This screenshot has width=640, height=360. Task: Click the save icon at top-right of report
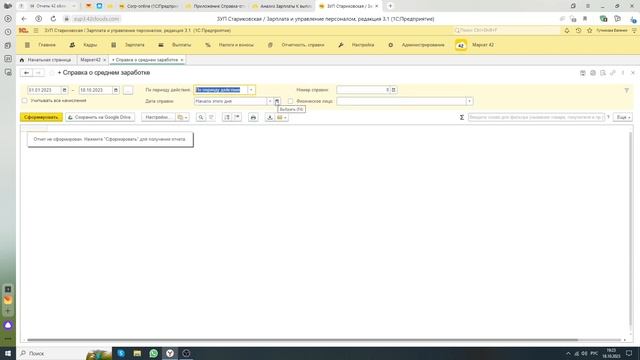(582, 73)
